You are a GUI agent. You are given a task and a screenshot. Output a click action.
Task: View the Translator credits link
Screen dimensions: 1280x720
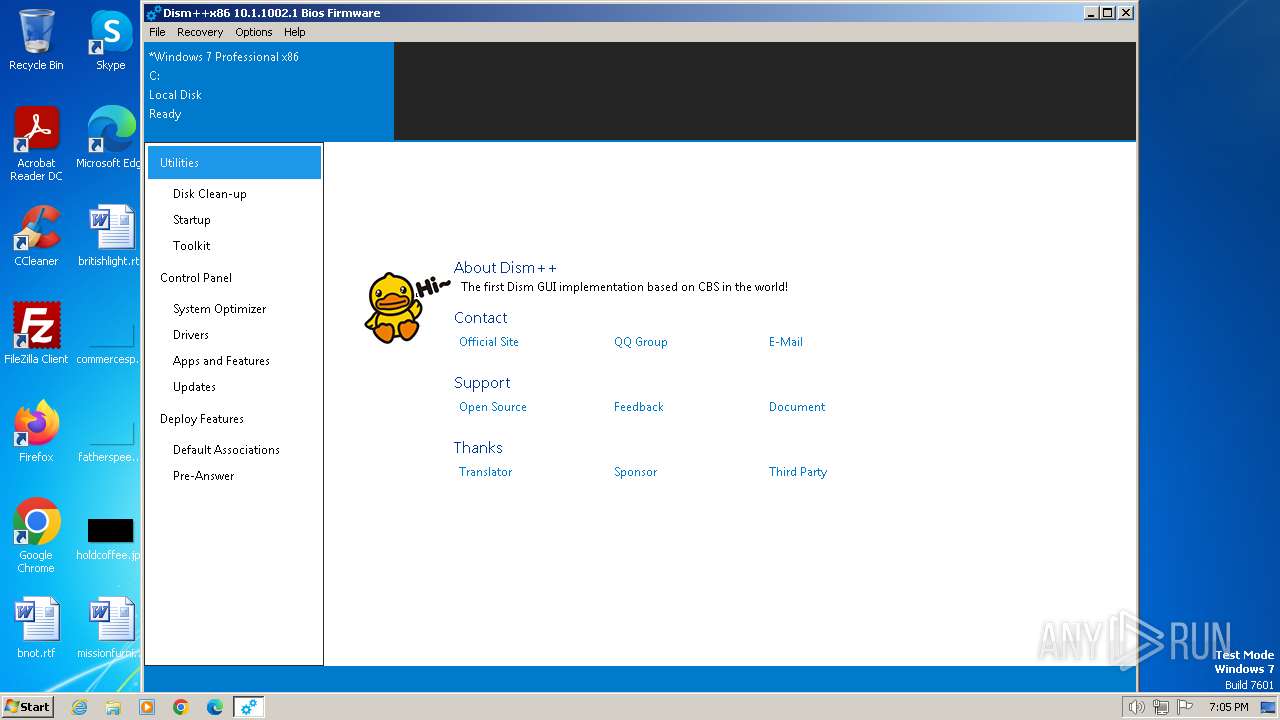(485, 472)
